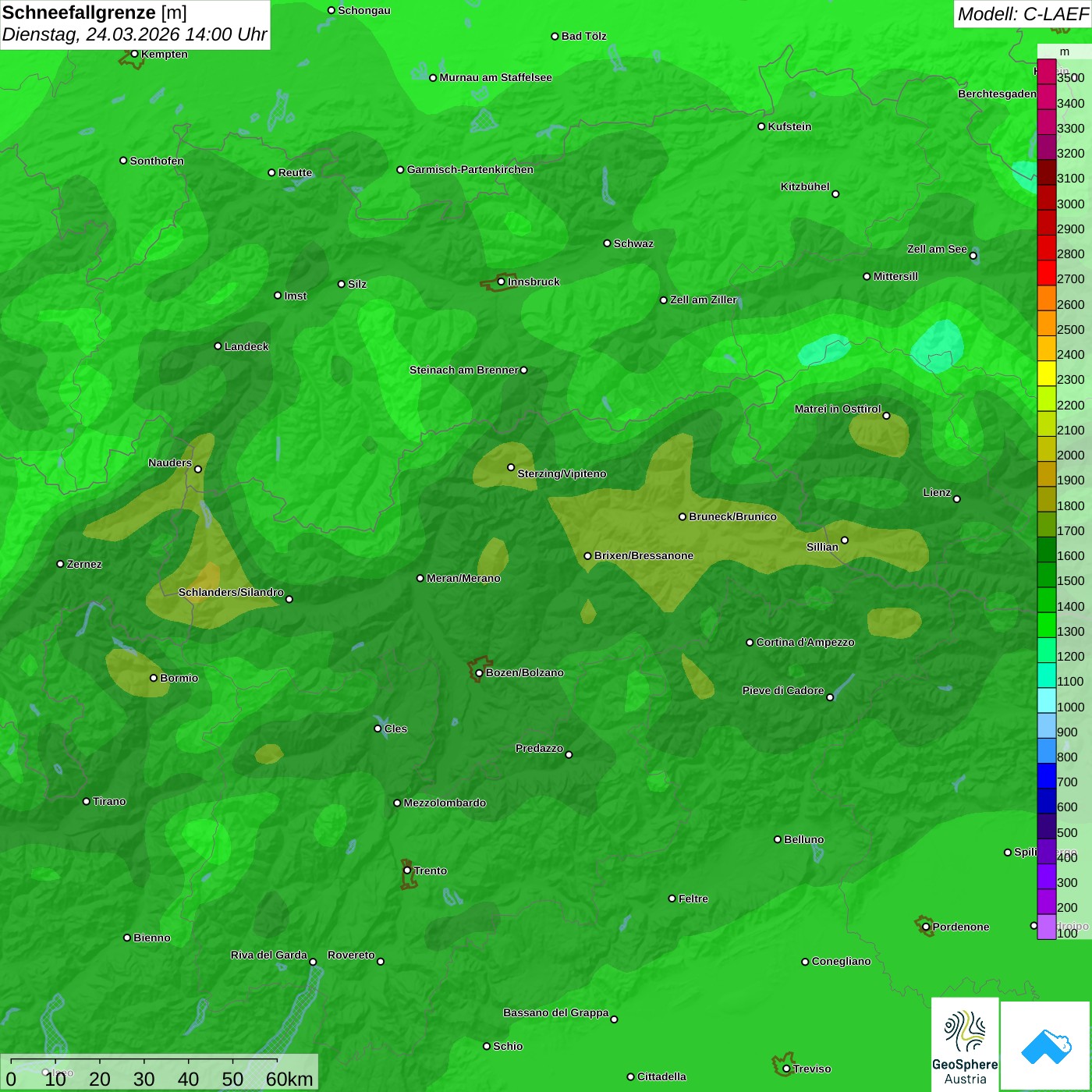Select the Bozen/Bolzano city marker dot
The width and height of the screenshot is (1092, 1092).
(x=480, y=673)
